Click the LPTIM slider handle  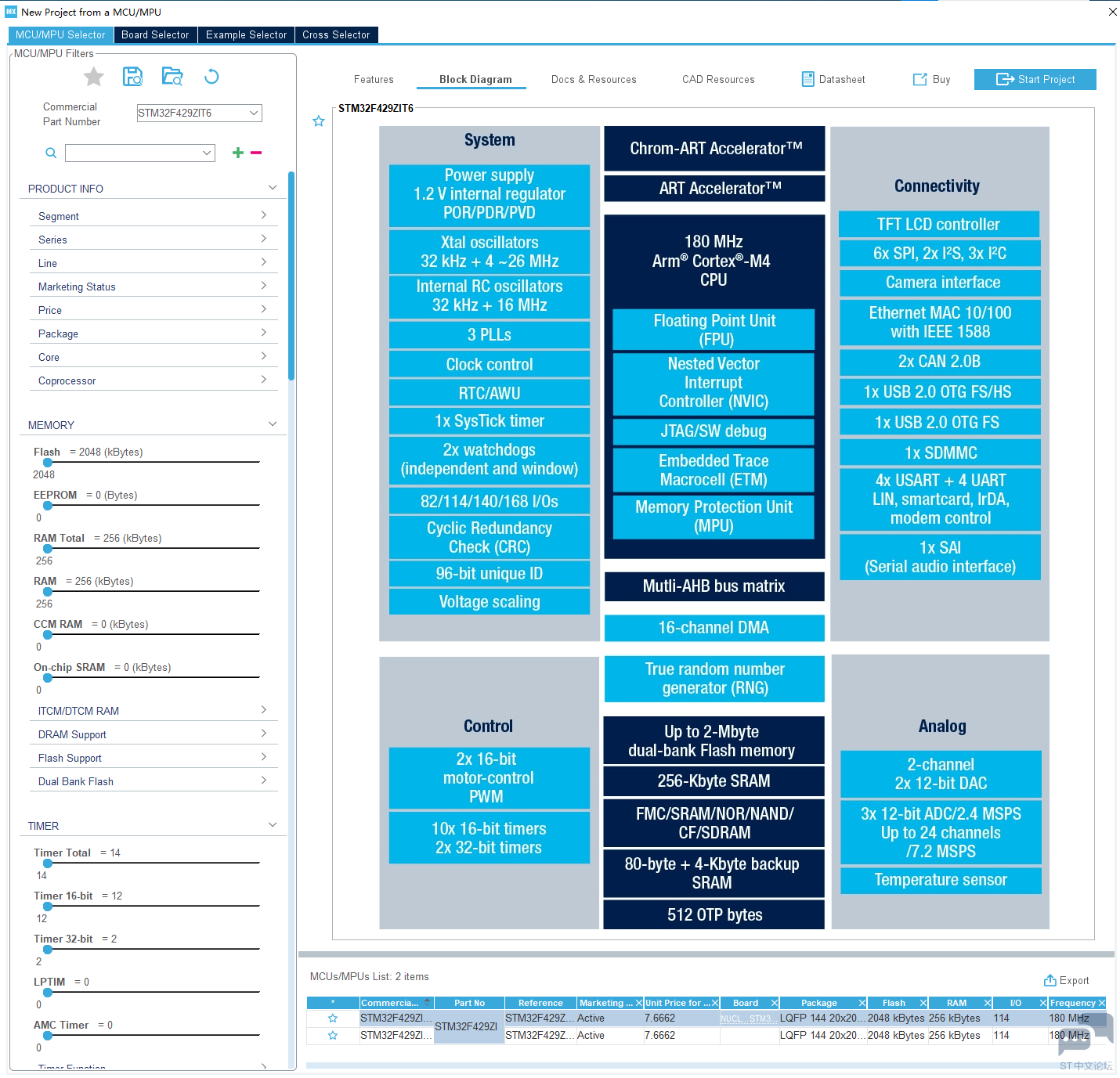pos(48,993)
